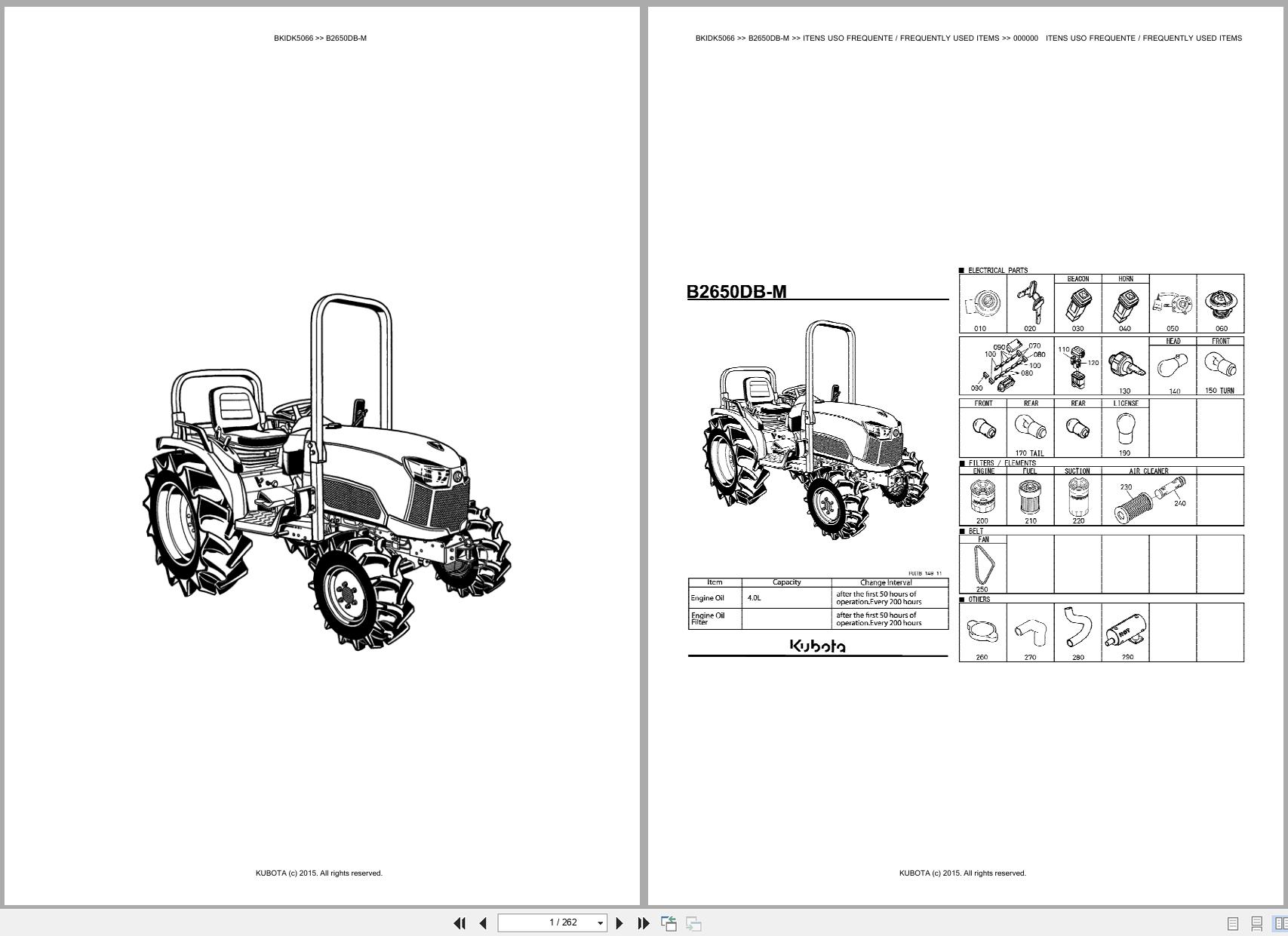Click the BELT section label
The height and width of the screenshot is (936, 1288).
[976, 531]
